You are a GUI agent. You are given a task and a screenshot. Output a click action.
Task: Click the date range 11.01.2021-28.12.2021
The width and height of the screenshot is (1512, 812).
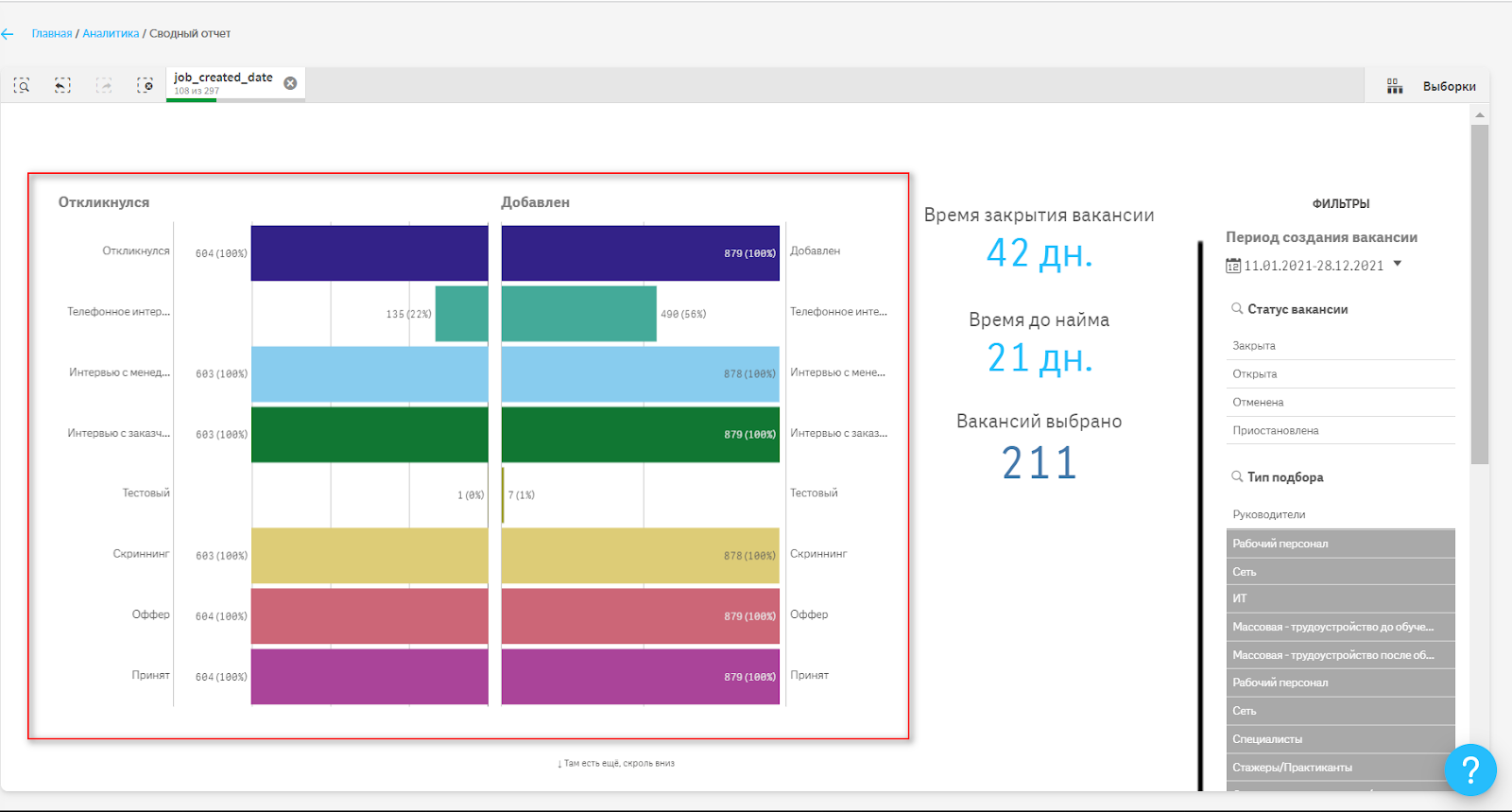point(1314,266)
